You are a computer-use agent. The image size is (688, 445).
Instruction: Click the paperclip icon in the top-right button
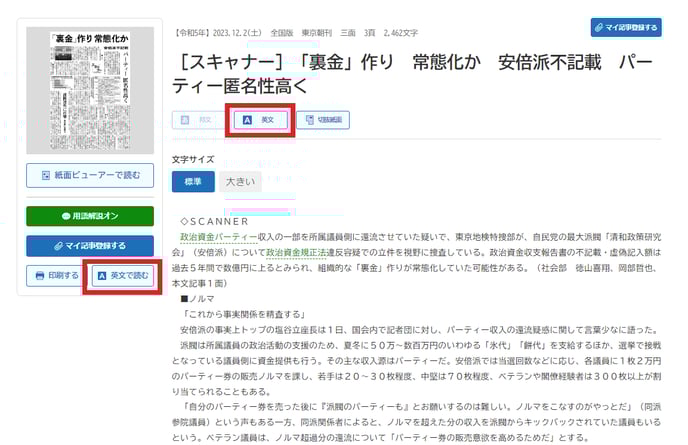pos(599,28)
